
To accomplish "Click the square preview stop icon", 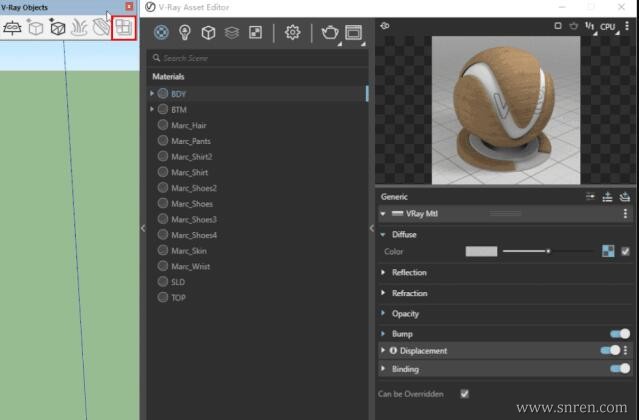I will coord(558,26).
